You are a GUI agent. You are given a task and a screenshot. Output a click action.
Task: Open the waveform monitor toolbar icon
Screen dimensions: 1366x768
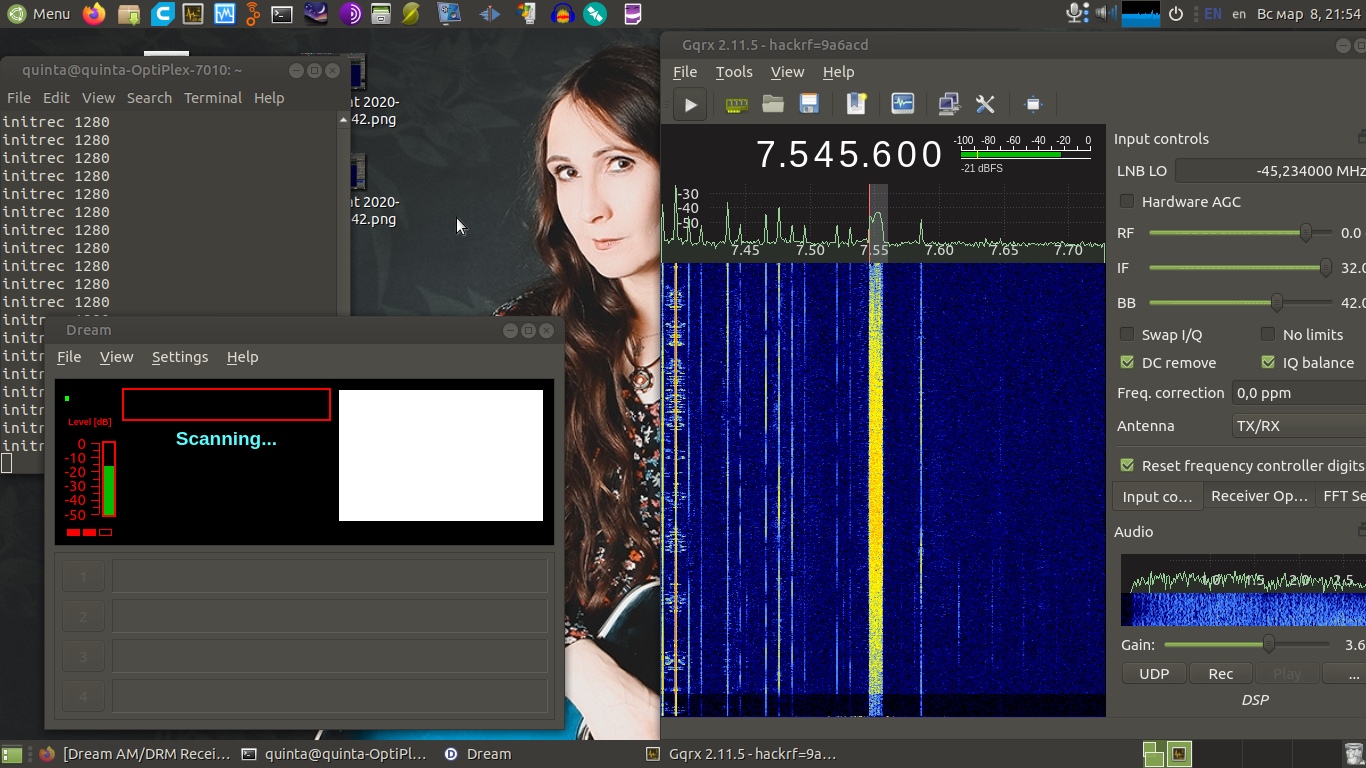click(x=902, y=104)
